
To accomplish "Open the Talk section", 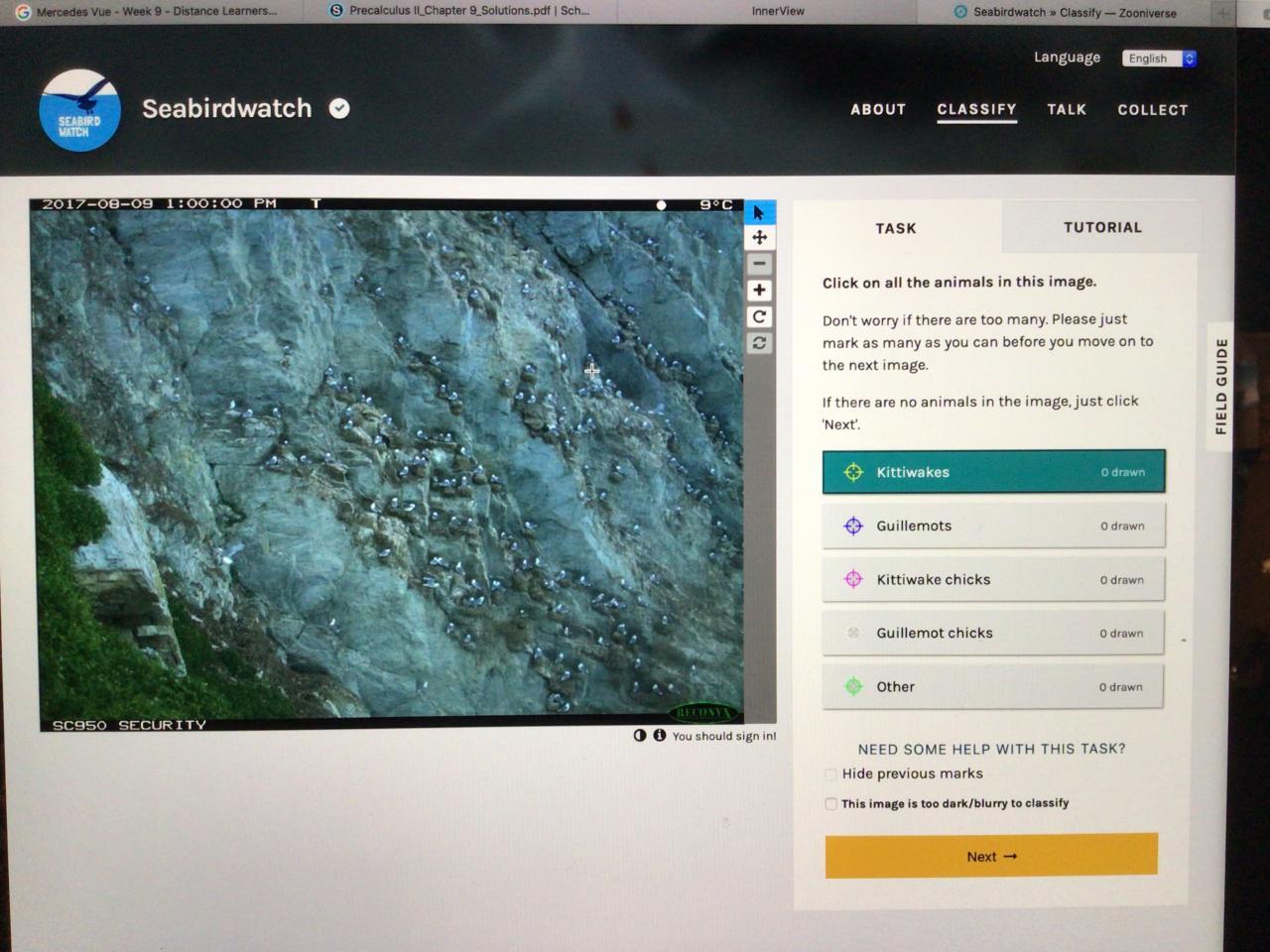I will tap(1067, 110).
